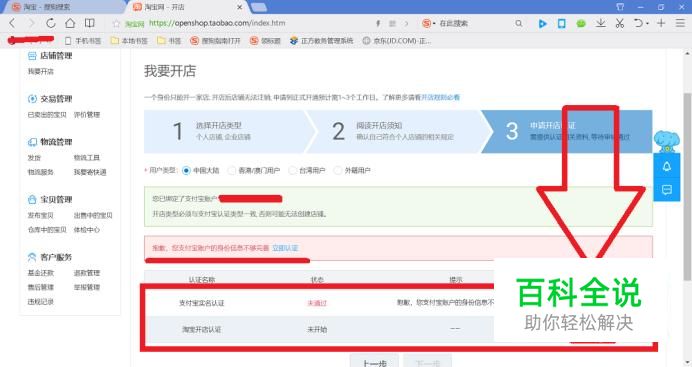This screenshot has width=692, height=367.
Task: Open the 本地书签 bookmarks folder
Action: click(x=129, y=41)
